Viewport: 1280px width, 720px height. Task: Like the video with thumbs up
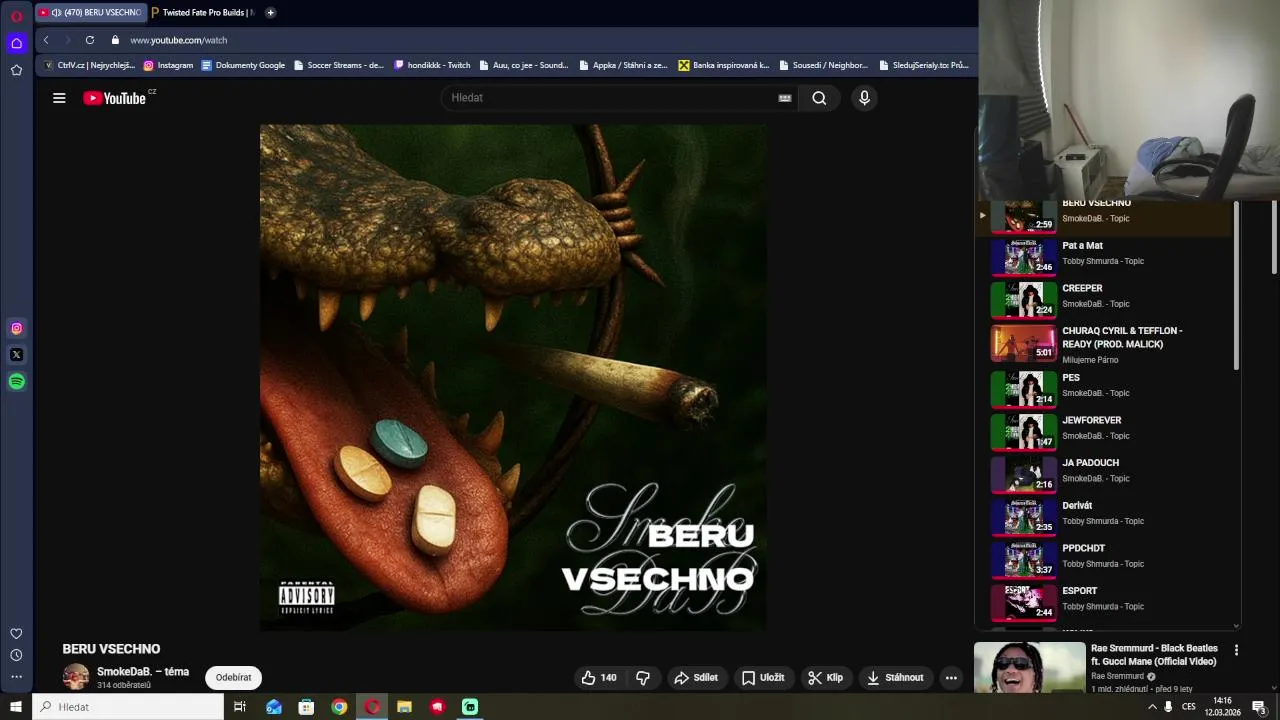point(599,677)
